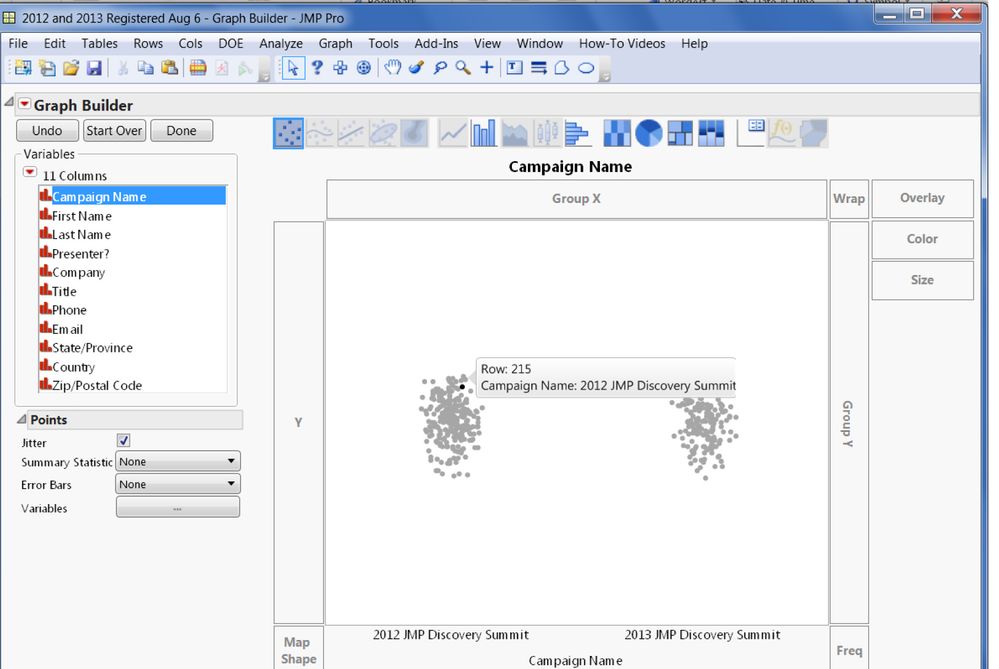The image size is (999, 669).
Task: Open the Tables menu
Action: (x=99, y=43)
